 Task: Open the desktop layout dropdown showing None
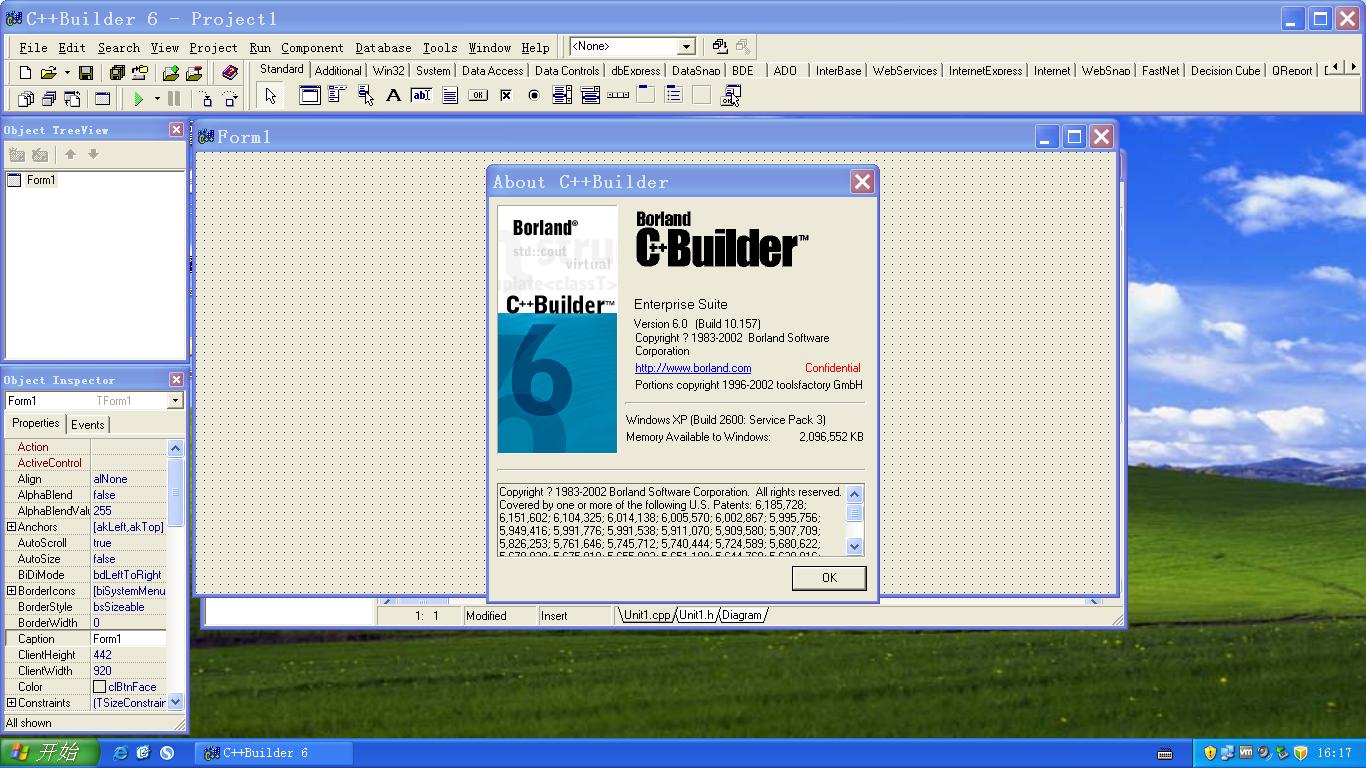tap(686, 46)
